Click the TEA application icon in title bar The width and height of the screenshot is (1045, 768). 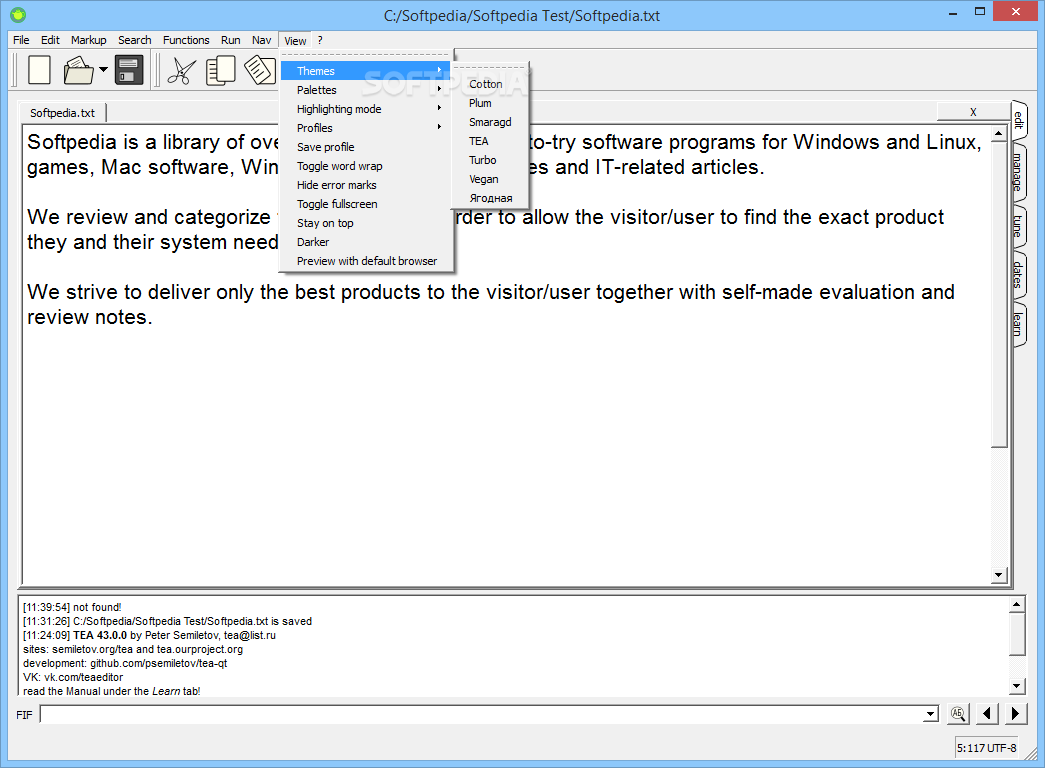(18, 14)
